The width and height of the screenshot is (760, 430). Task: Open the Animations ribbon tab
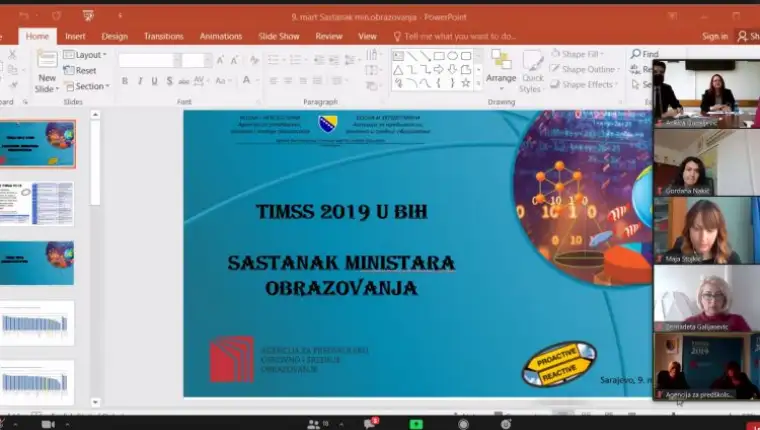(221, 36)
